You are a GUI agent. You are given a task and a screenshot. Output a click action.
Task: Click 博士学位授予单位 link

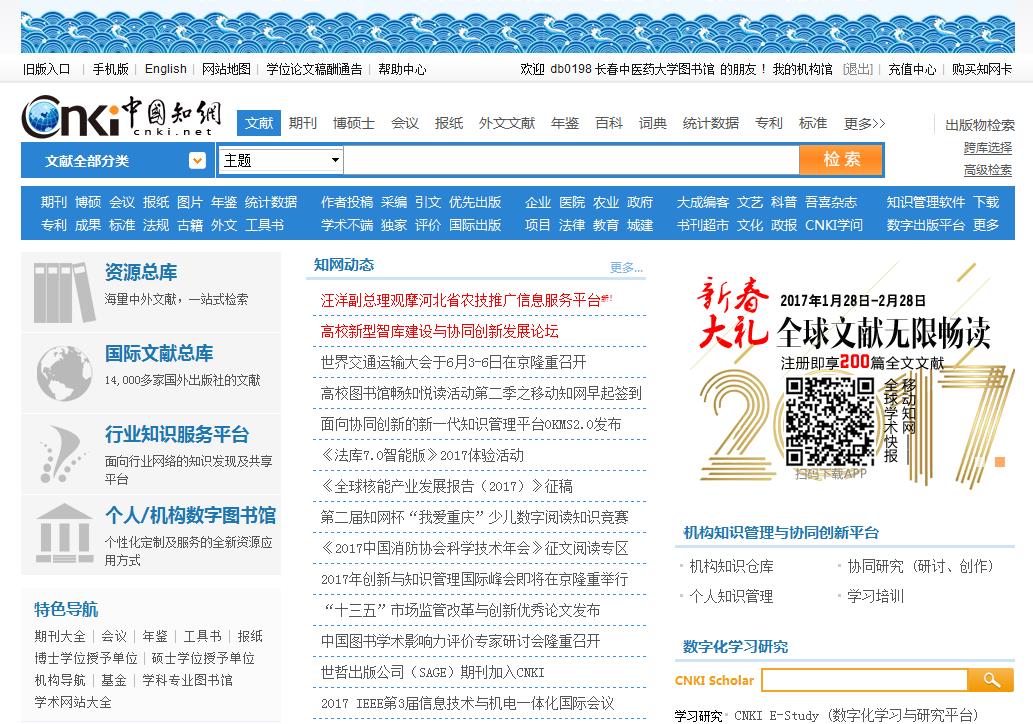click(x=86, y=658)
